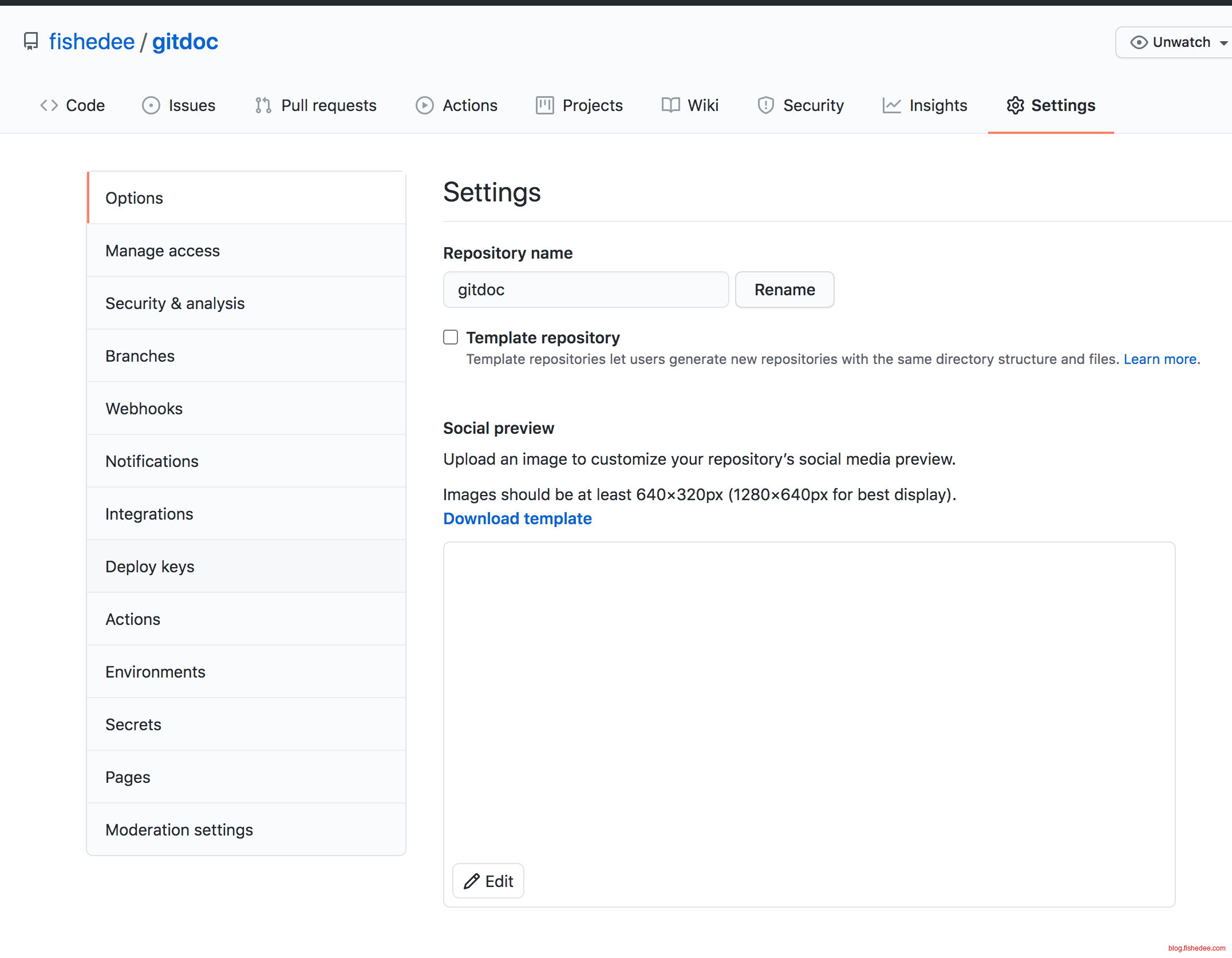
Task: Click the Wiki book icon
Action: coord(670,105)
